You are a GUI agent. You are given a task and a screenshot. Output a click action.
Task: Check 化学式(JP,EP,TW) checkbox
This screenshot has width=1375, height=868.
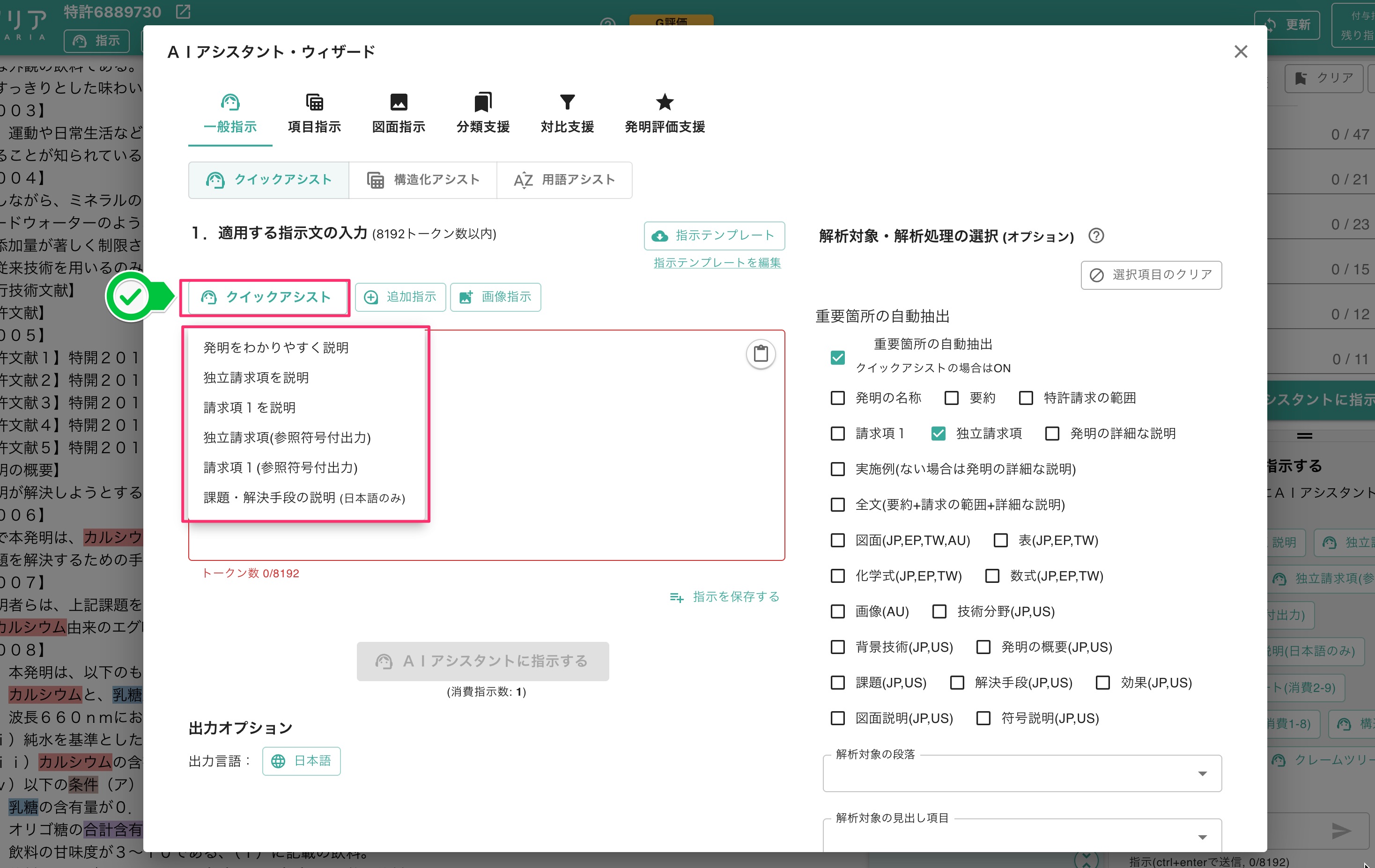click(838, 576)
